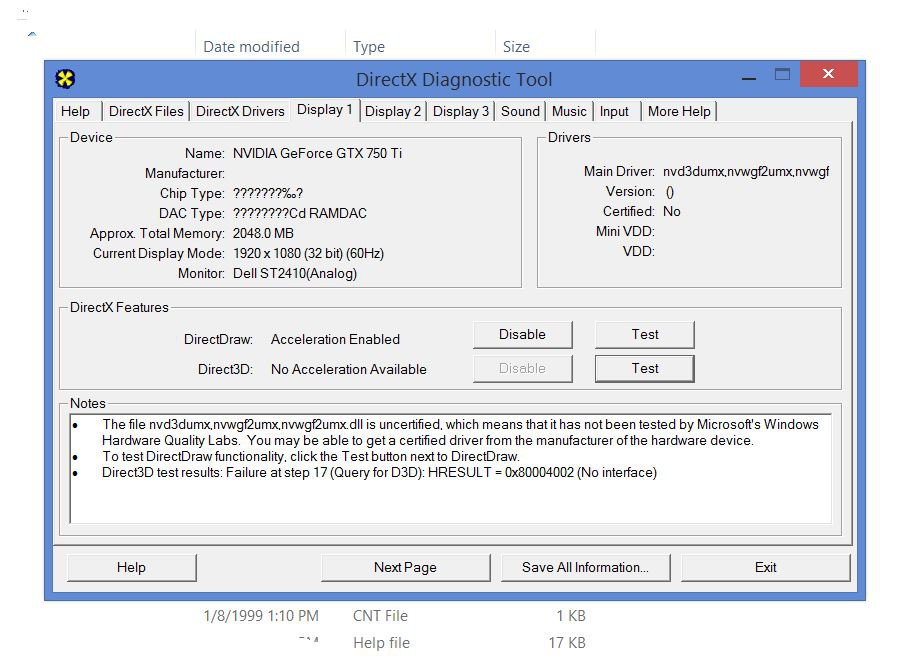
Task: Switch to the Display 3 tab
Action: point(461,111)
